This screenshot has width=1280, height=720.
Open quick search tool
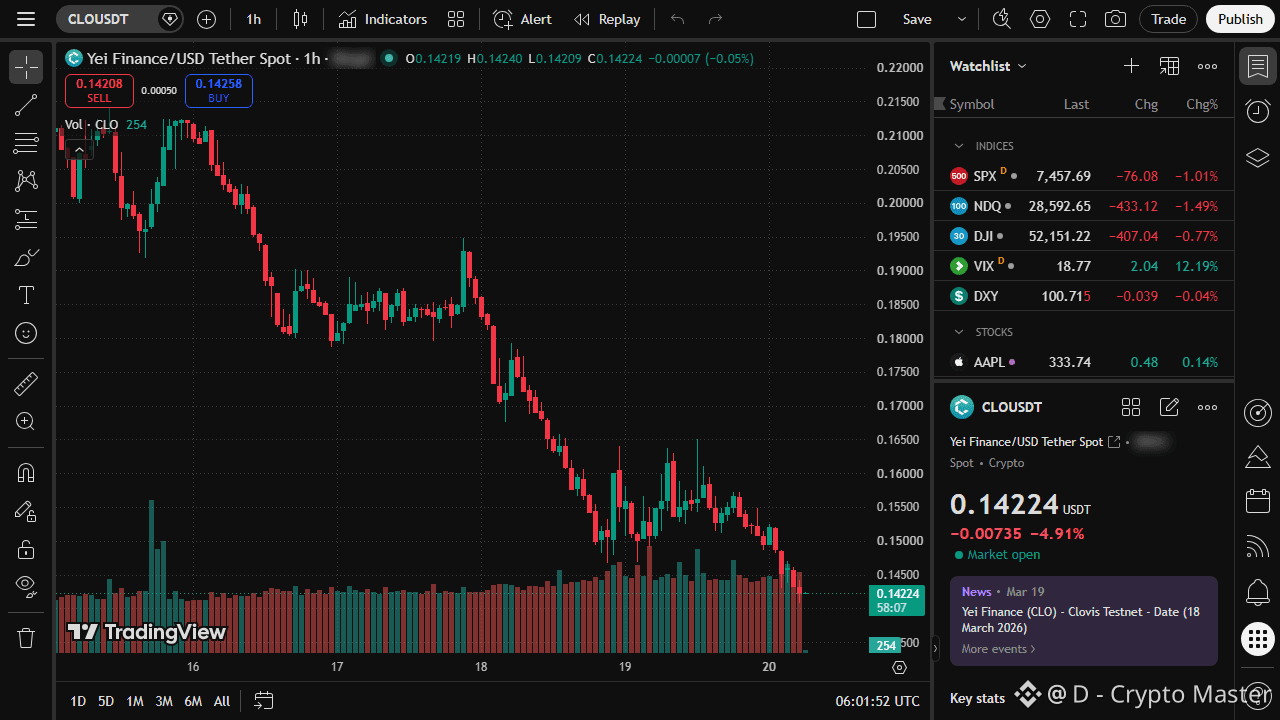tap(1001, 19)
